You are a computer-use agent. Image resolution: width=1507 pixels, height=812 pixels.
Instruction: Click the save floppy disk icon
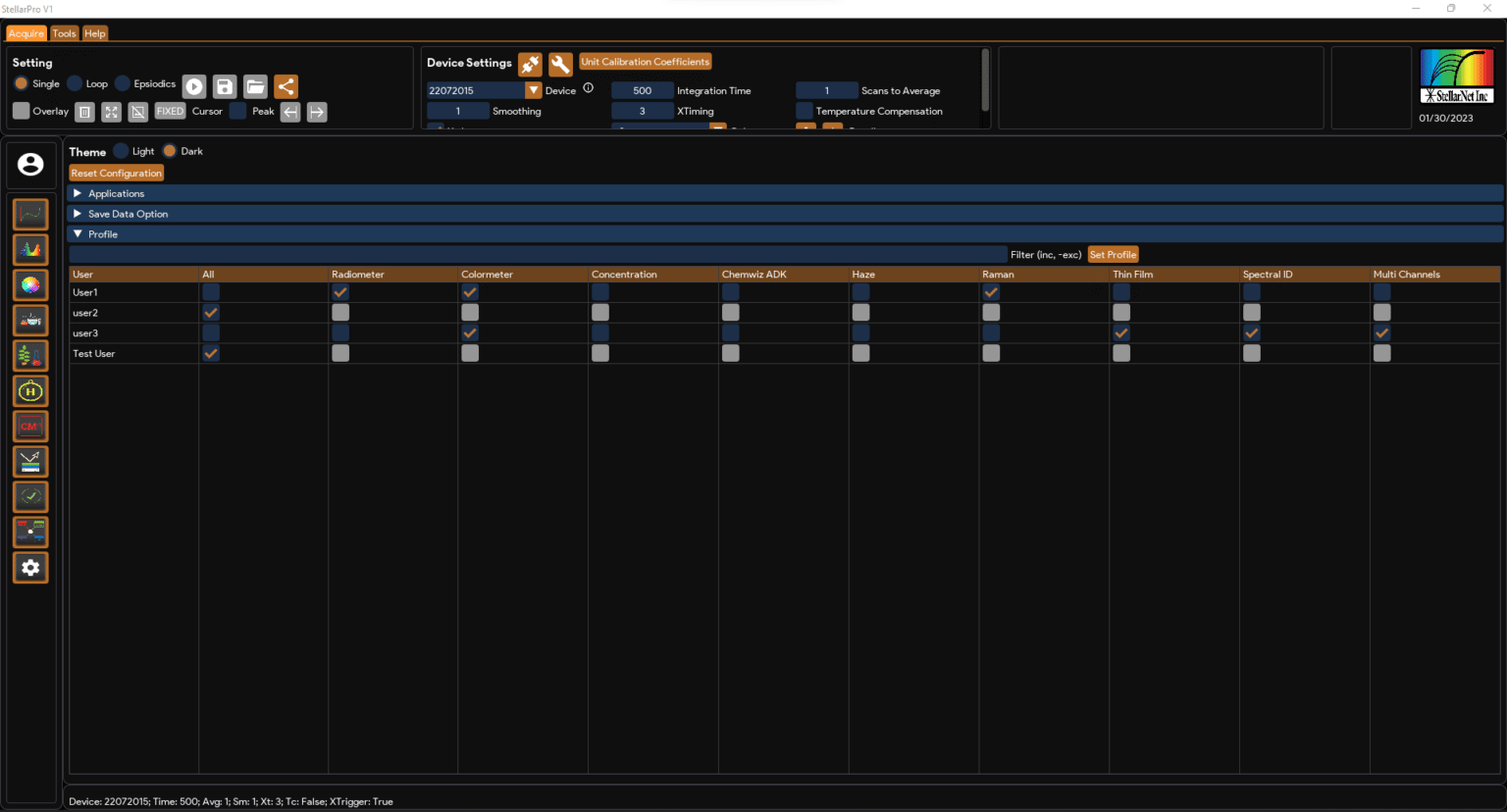click(225, 86)
